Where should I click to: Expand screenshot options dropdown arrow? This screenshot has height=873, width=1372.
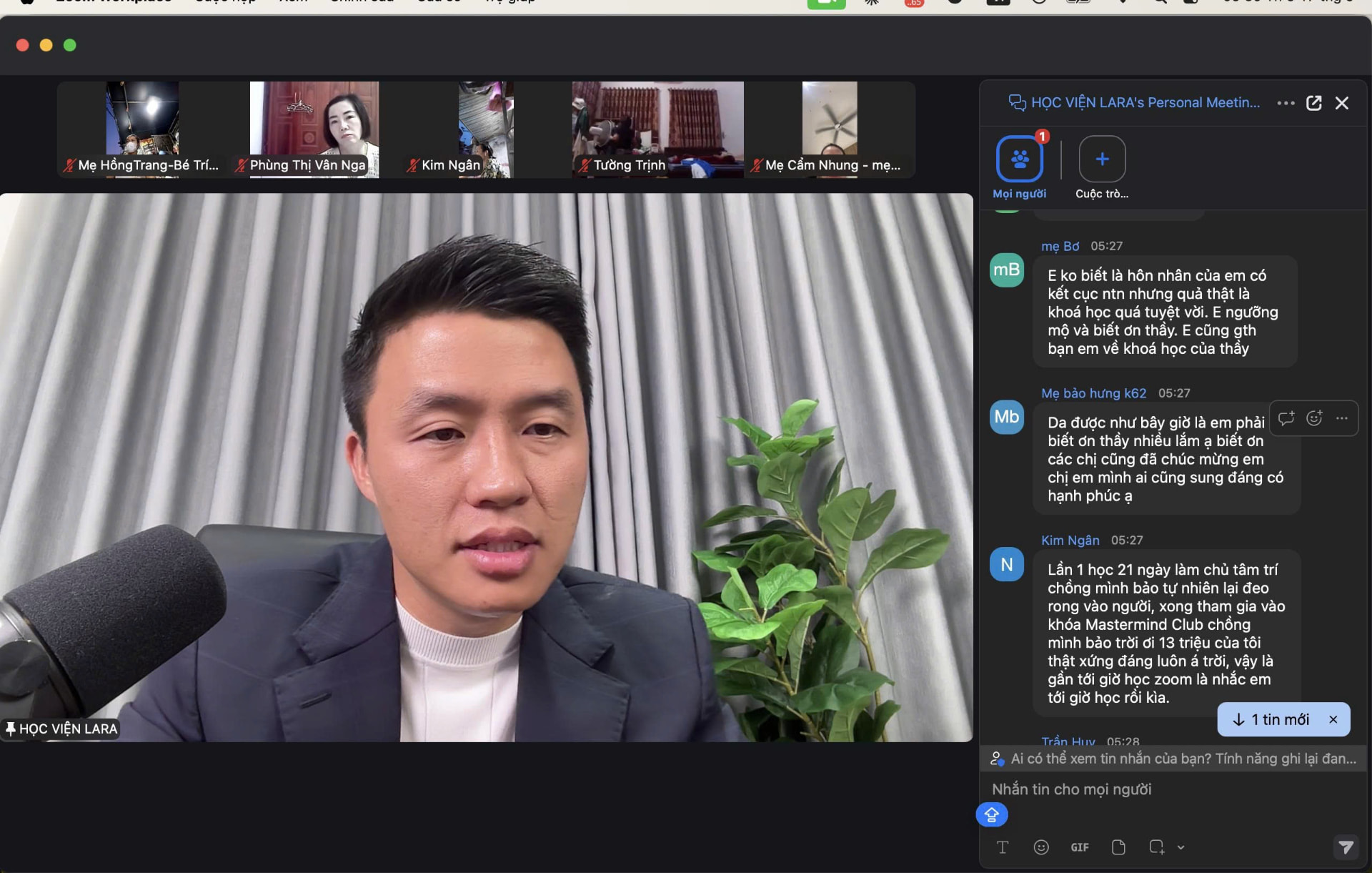[1180, 847]
